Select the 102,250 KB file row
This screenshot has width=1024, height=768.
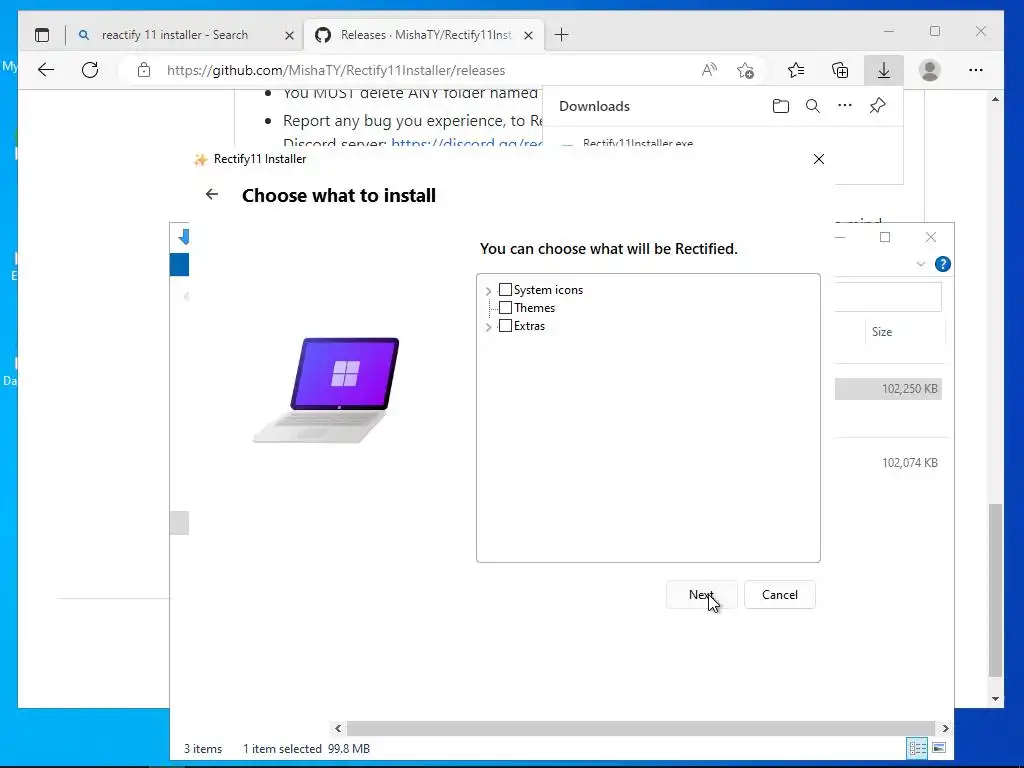tap(888, 389)
